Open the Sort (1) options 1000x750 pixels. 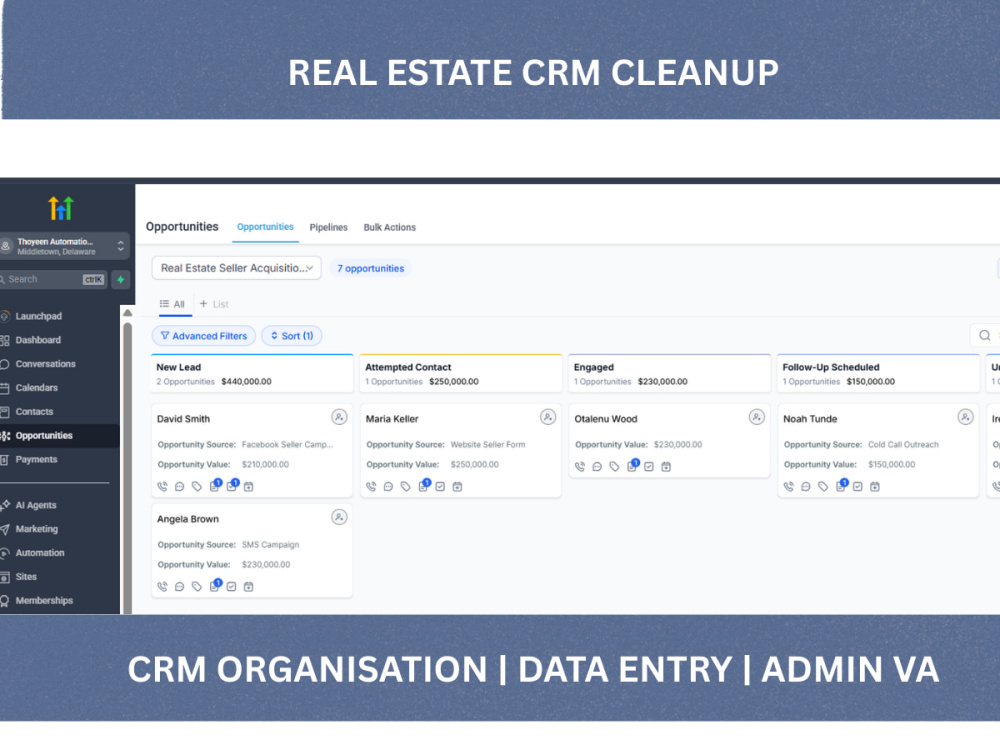coord(292,336)
